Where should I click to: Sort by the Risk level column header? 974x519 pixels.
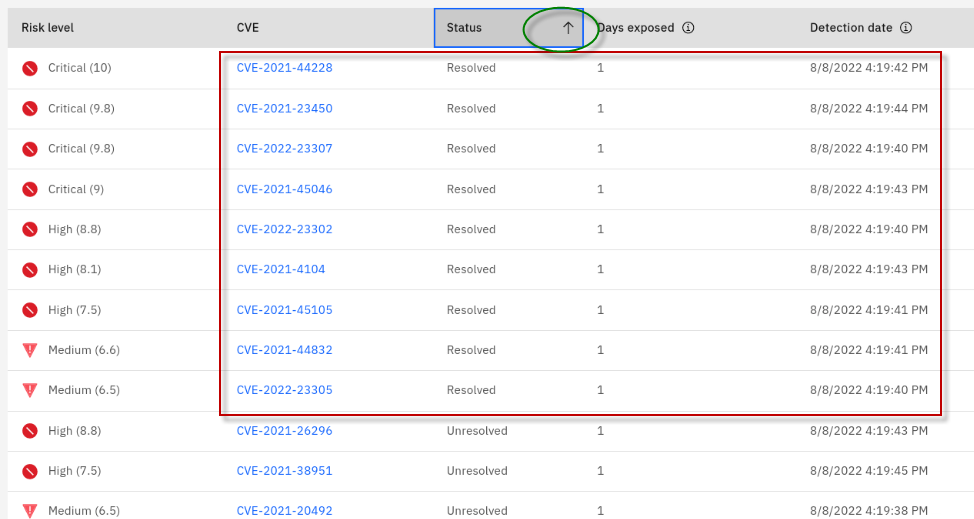point(48,28)
